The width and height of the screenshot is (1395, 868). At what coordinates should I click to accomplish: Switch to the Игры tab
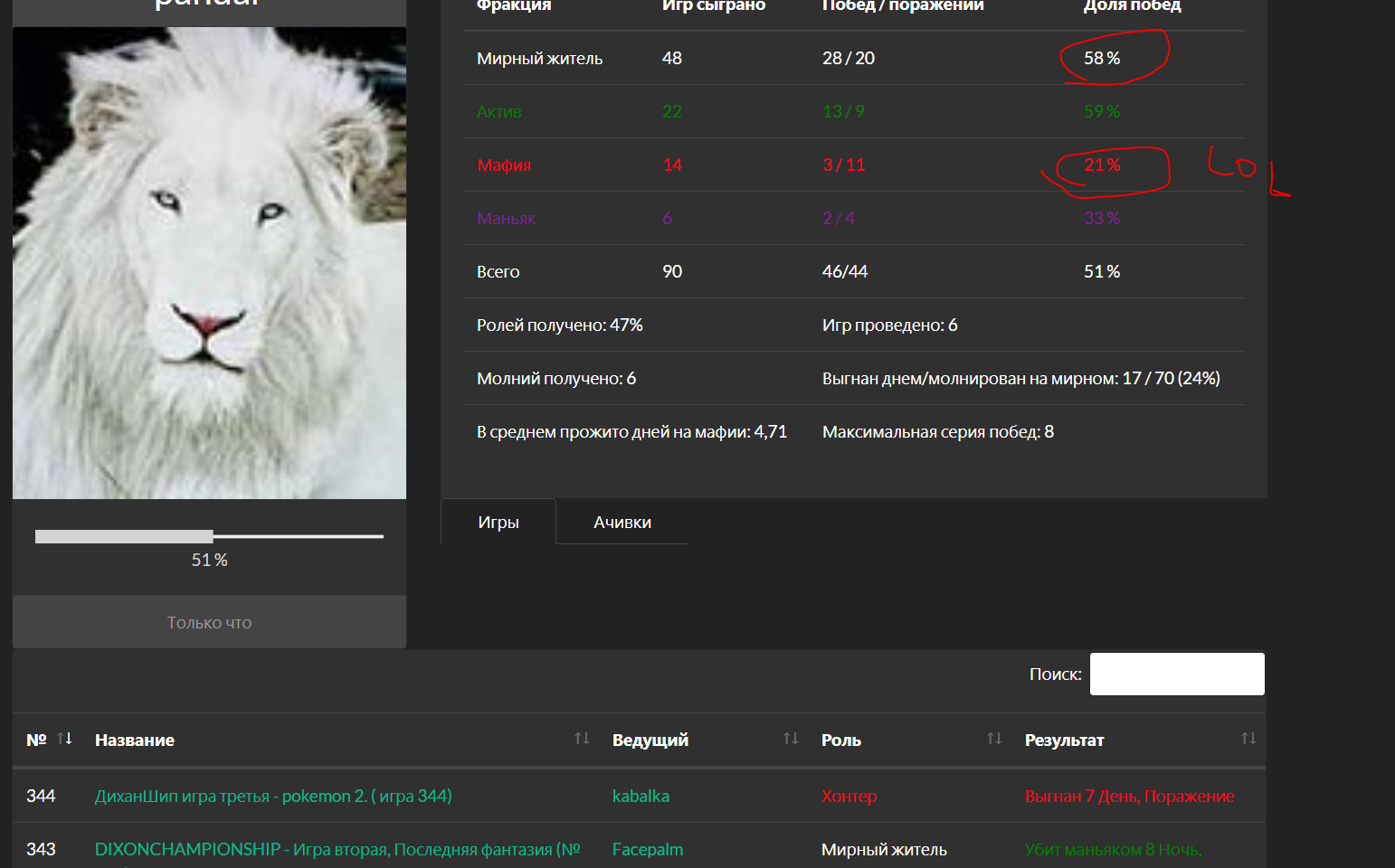498,523
